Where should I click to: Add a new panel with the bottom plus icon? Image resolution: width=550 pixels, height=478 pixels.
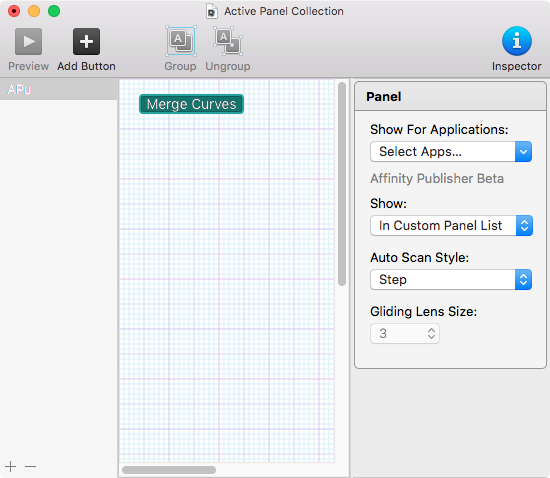click(11, 466)
